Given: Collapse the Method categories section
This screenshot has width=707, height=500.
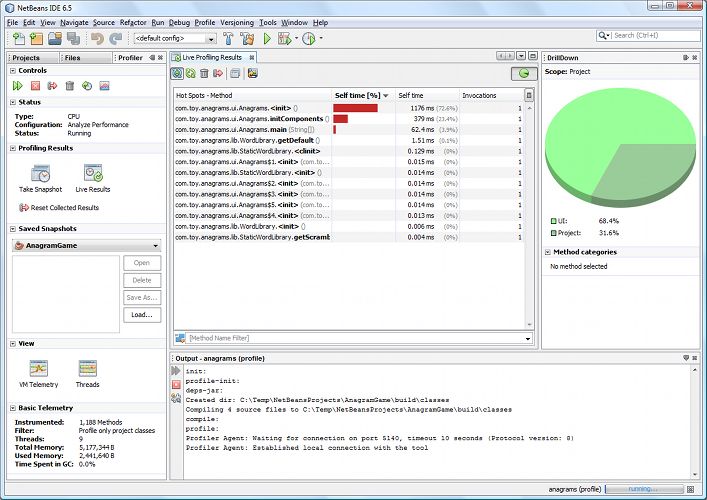Looking at the screenshot, I should click(x=547, y=252).
